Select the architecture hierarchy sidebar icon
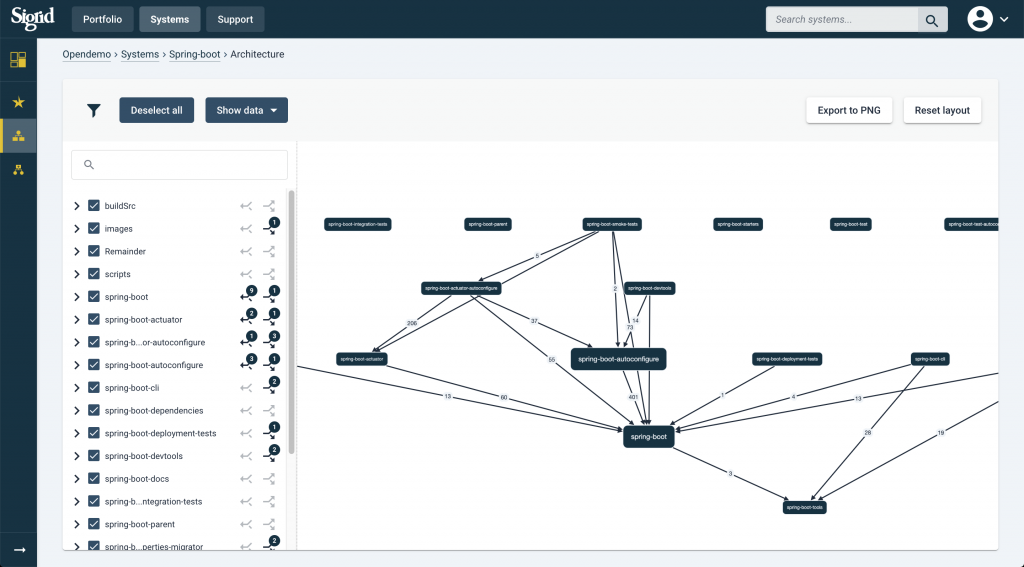1024x567 pixels. [18, 136]
